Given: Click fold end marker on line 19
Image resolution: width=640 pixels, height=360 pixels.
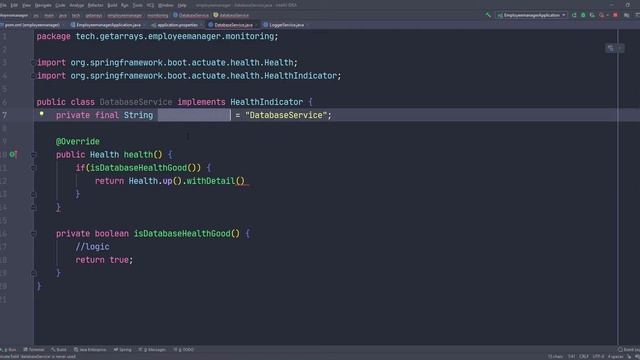Looking at the screenshot, I should click(x=33, y=273).
